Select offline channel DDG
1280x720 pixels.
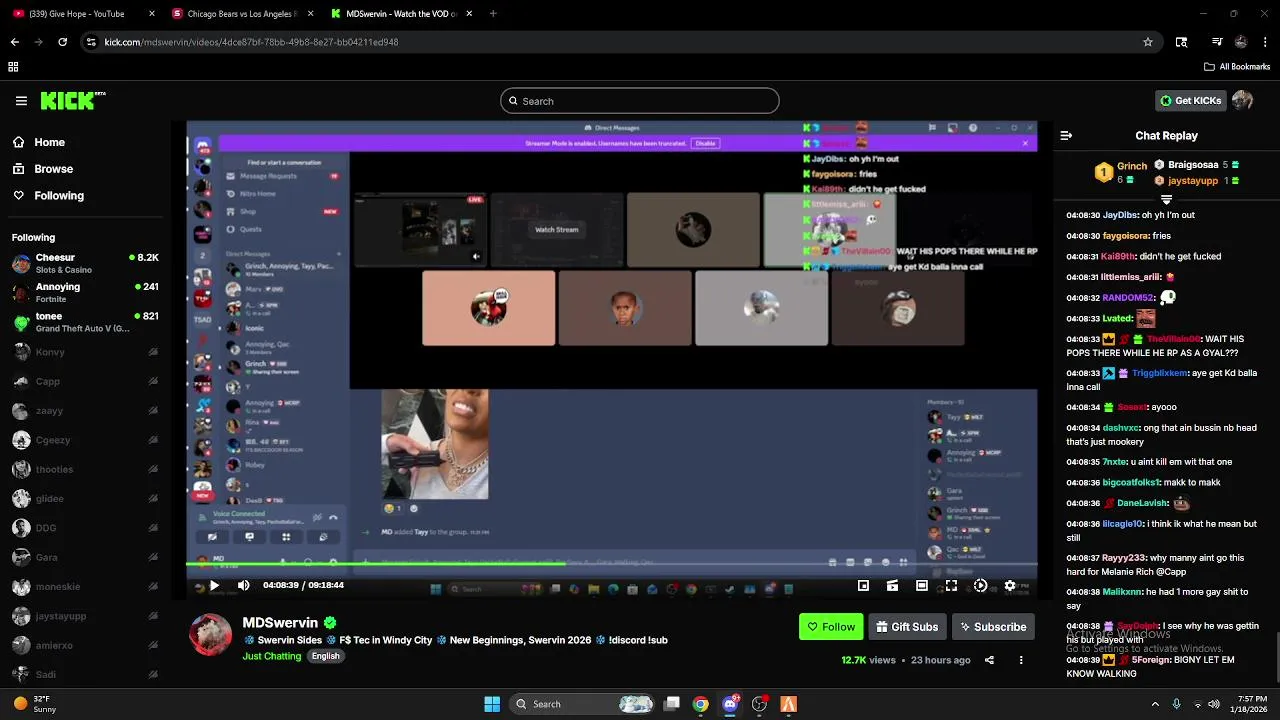tap(85, 528)
